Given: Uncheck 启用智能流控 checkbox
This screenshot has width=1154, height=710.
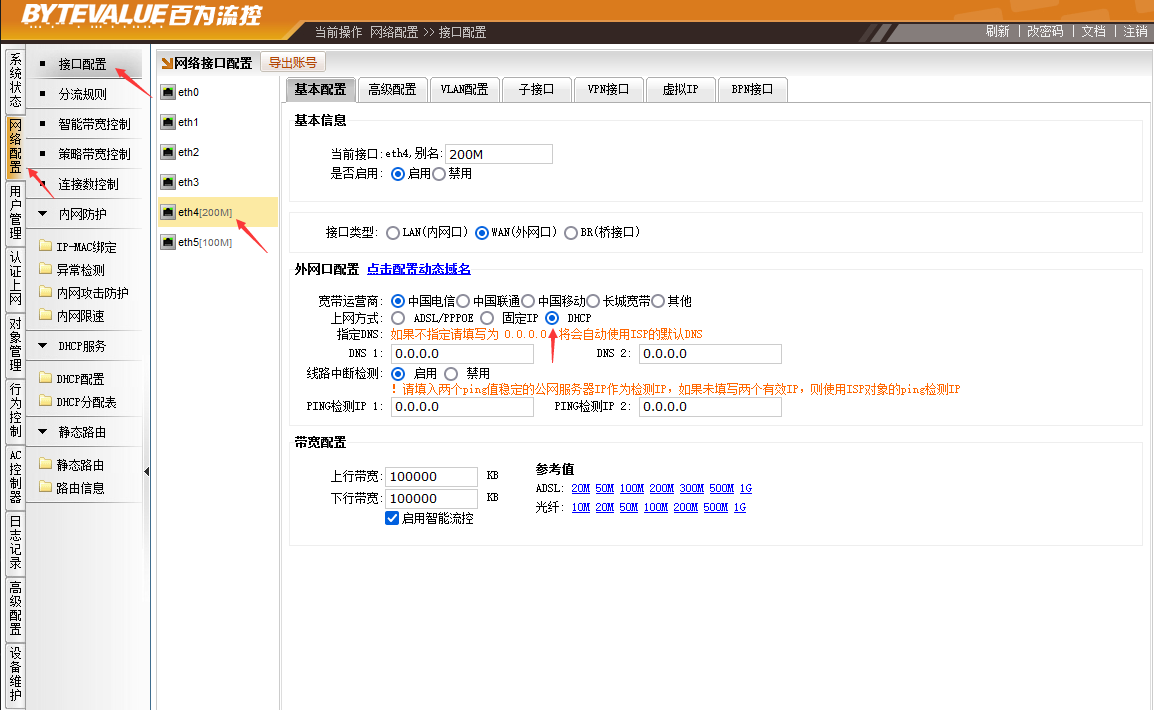Looking at the screenshot, I should click(392, 518).
